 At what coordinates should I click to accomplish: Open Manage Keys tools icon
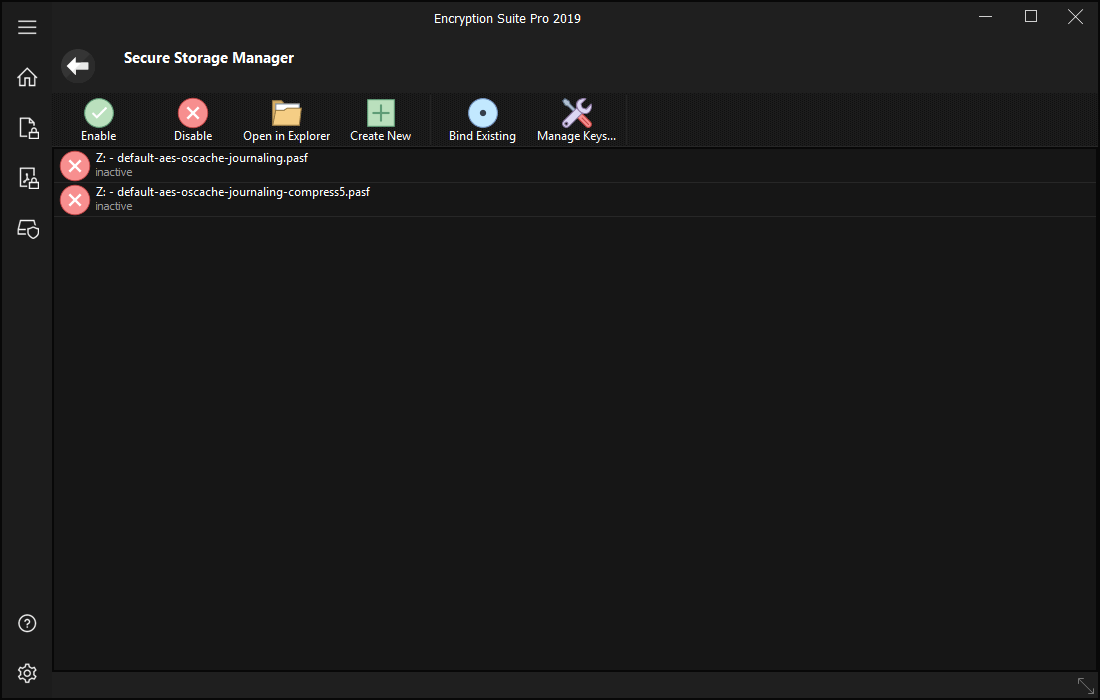click(x=576, y=113)
